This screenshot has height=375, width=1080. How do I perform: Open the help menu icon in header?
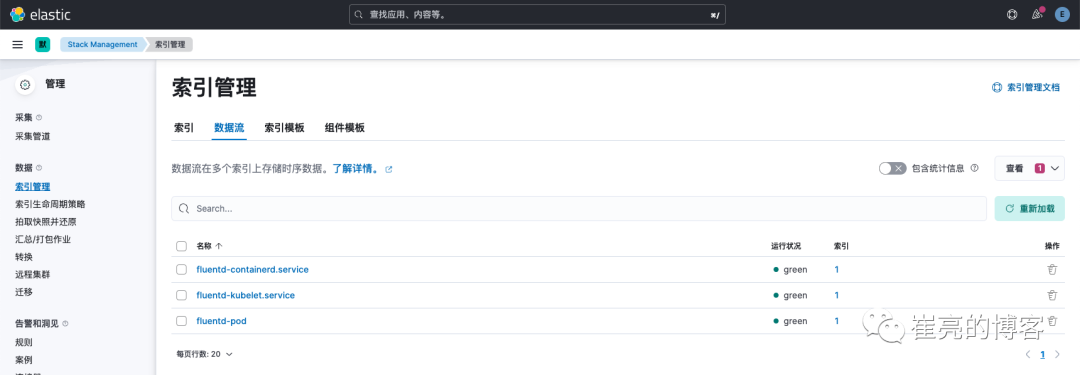(x=1012, y=14)
